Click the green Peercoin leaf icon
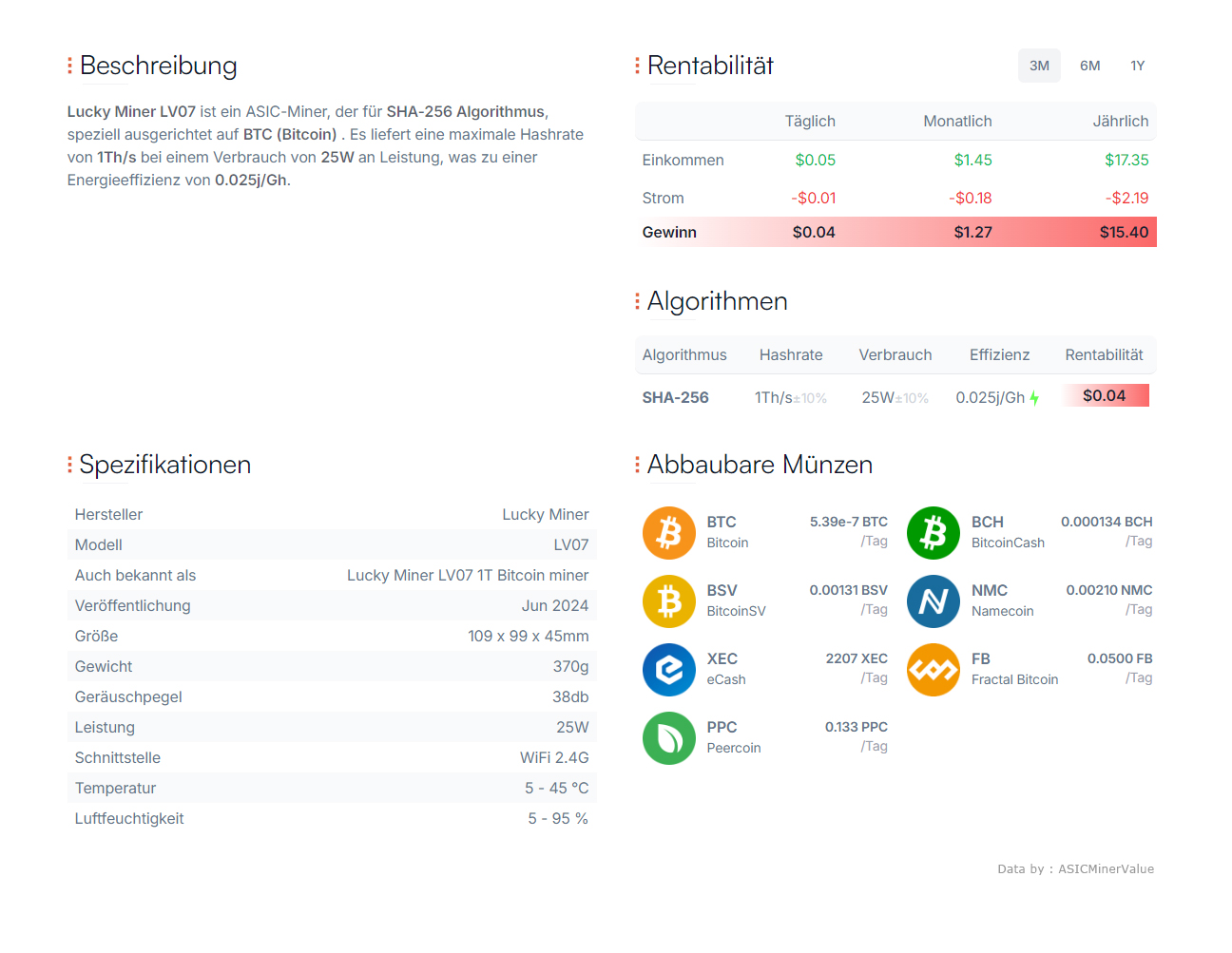The width and height of the screenshot is (1232, 953). click(x=669, y=738)
